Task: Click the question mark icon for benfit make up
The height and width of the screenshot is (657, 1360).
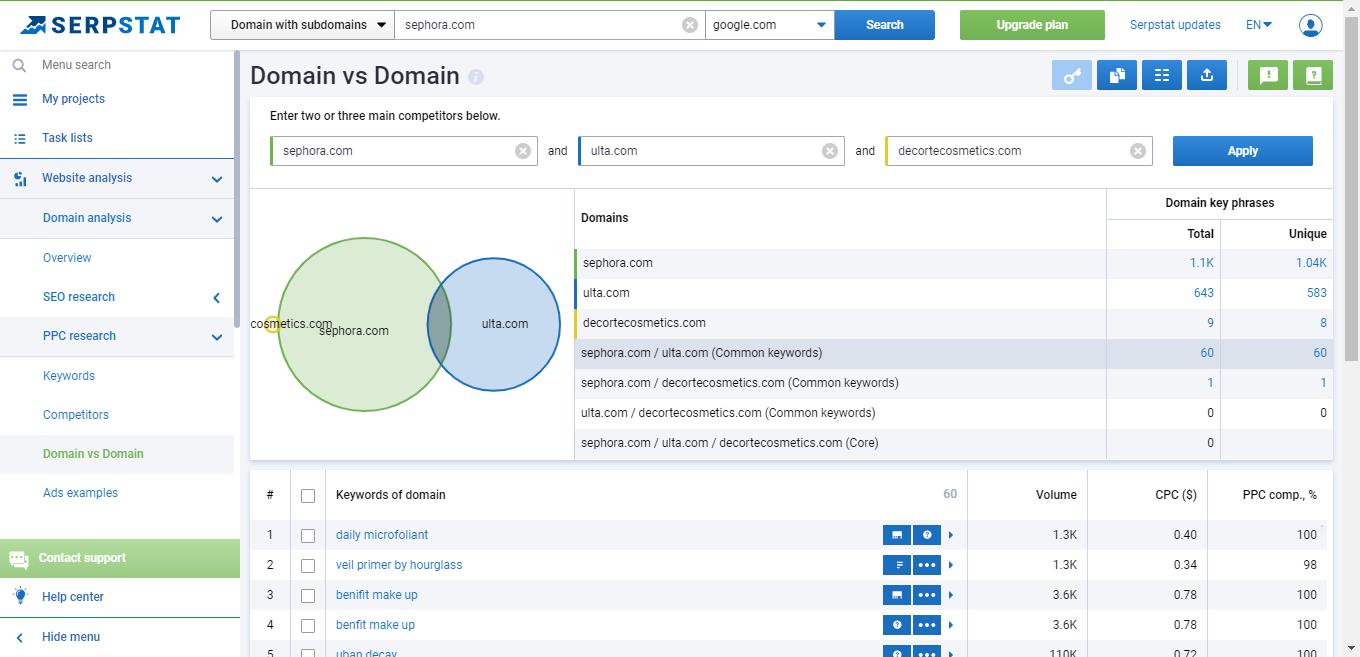Action: coord(897,625)
